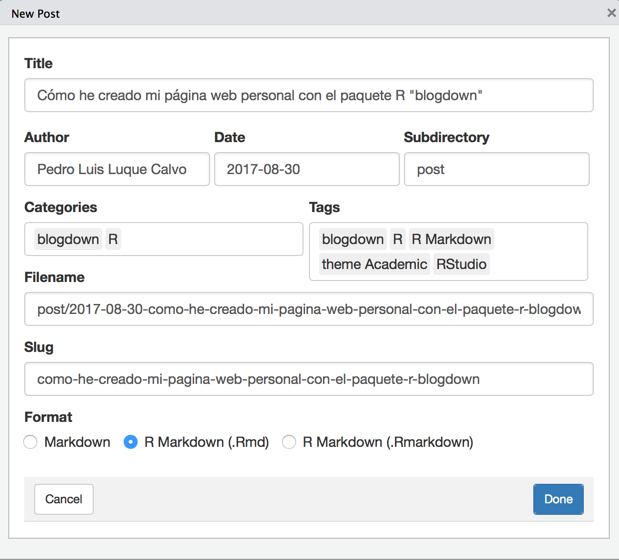Open the Subdirectory selector showing post
This screenshot has width=619, height=560.
[497, 169]
